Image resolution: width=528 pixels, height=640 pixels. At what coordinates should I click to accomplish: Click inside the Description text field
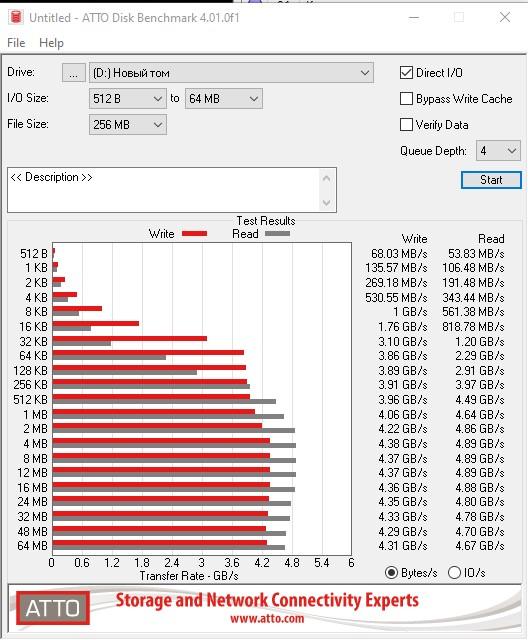click(x=165, y=190)
